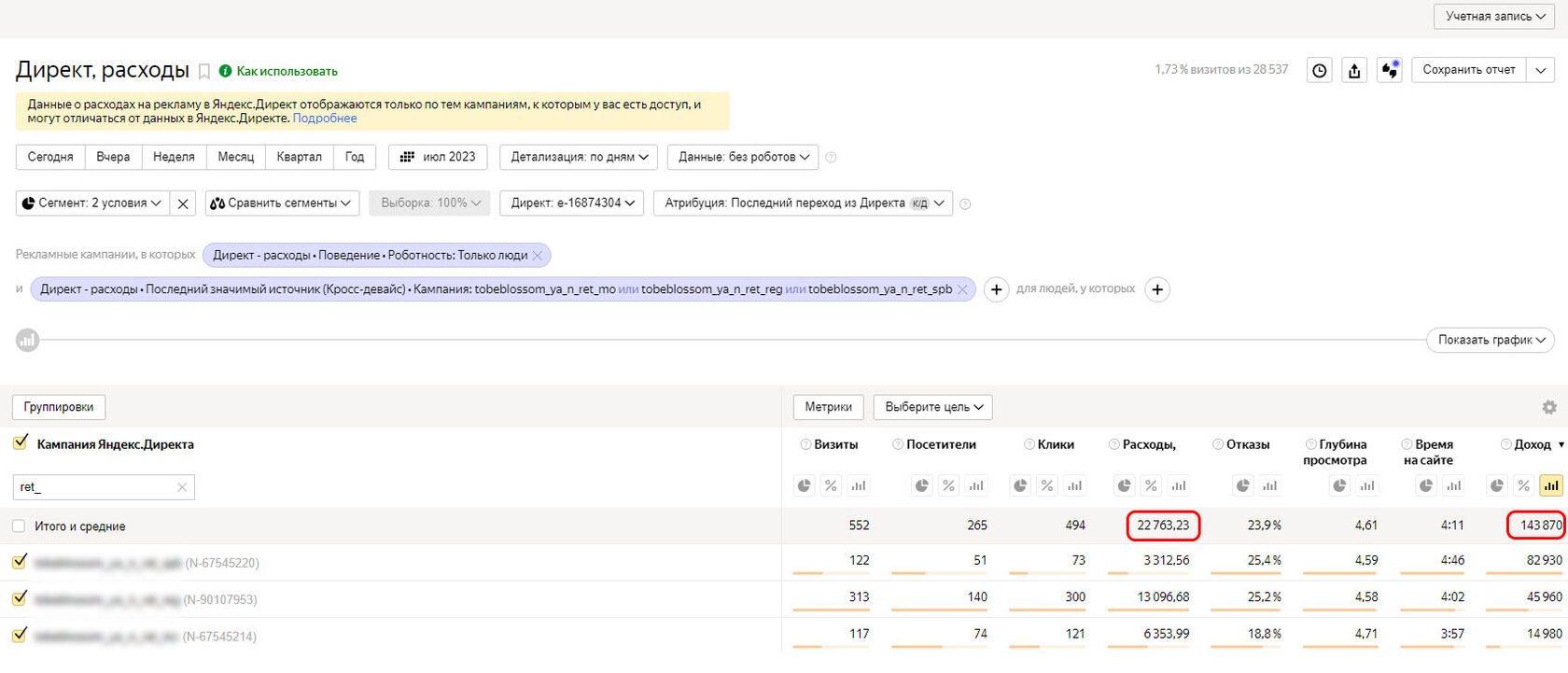
Task: Select percent icon under Визиты
Action: tap(831, 486)
